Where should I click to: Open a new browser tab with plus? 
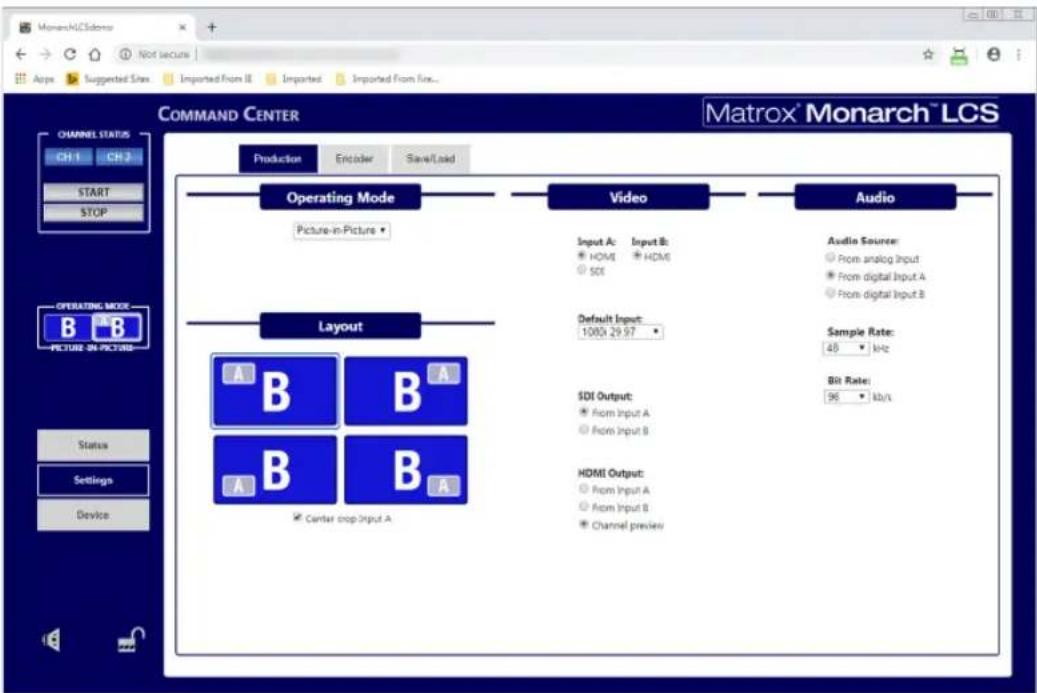(212, 27)
